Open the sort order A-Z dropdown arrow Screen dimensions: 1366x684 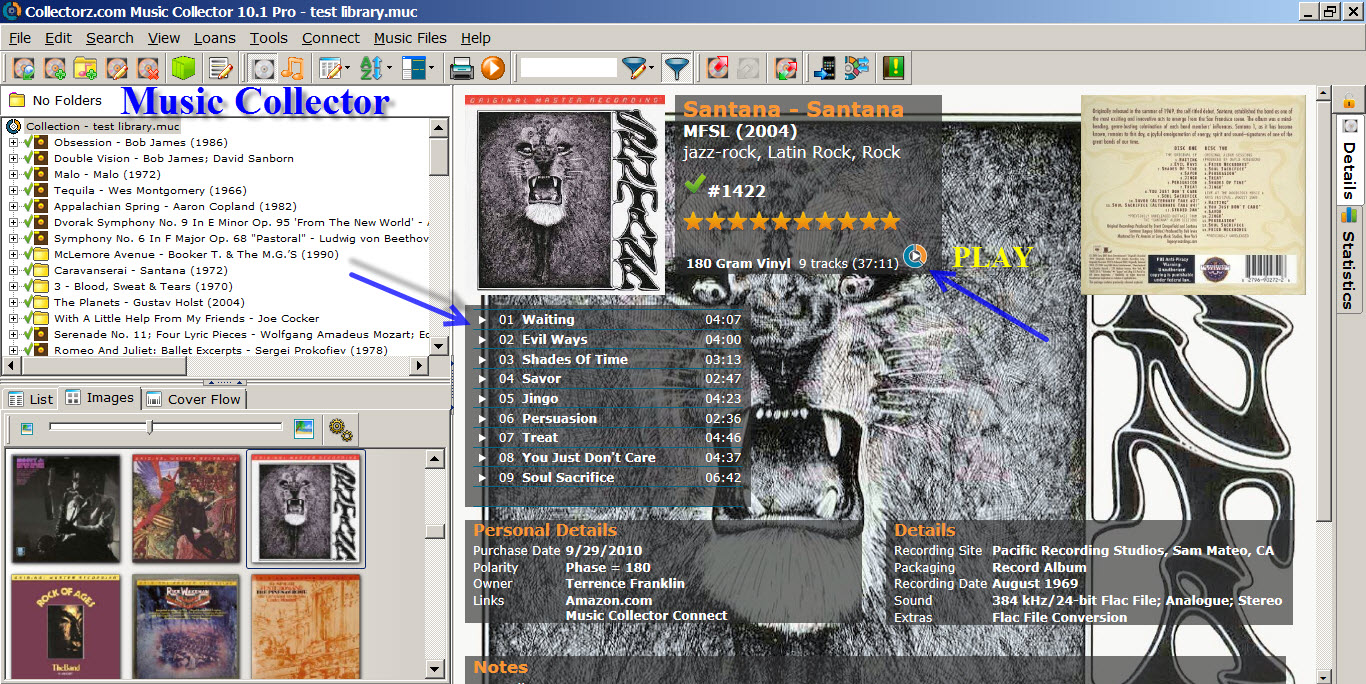[x=390, y=69]
